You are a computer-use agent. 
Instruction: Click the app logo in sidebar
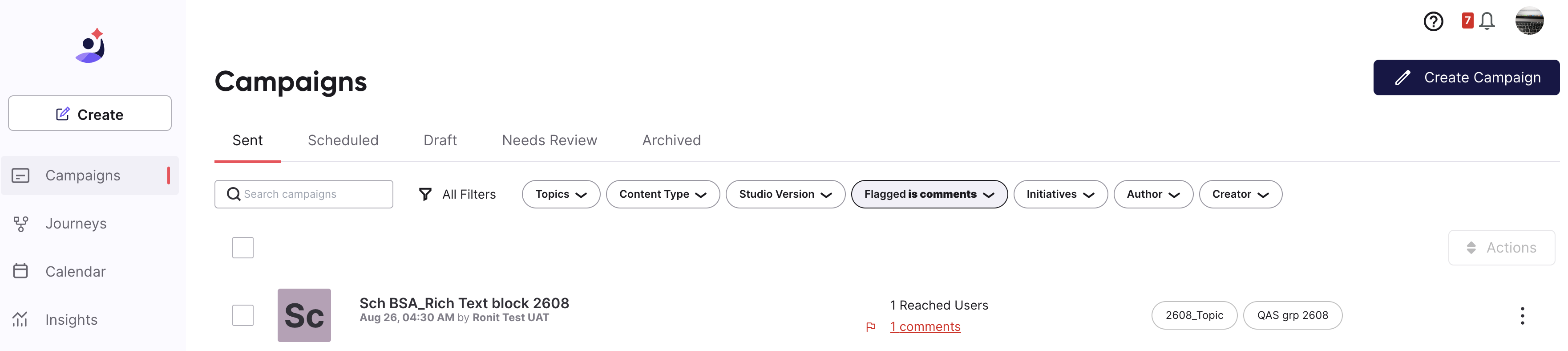[x=91, y=46]
